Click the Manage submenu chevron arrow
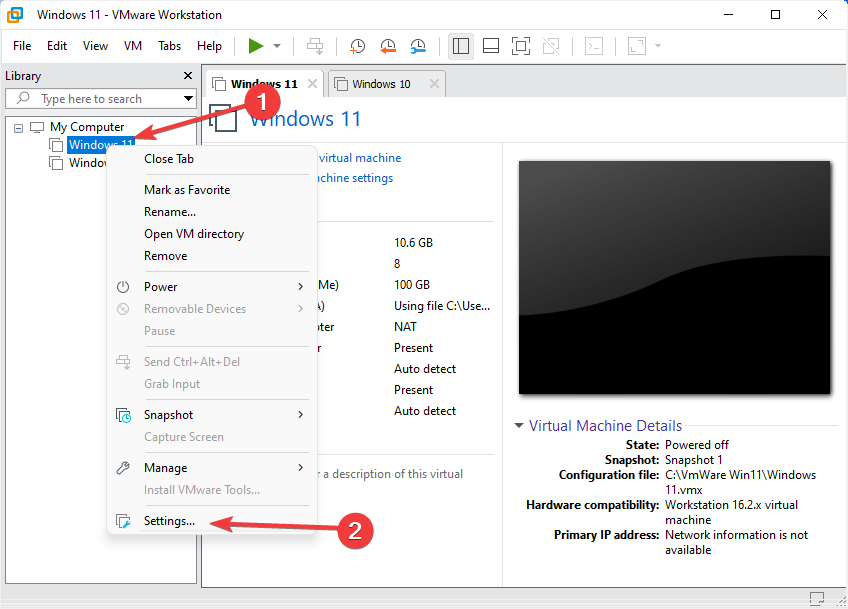 (x=301, y=468)
